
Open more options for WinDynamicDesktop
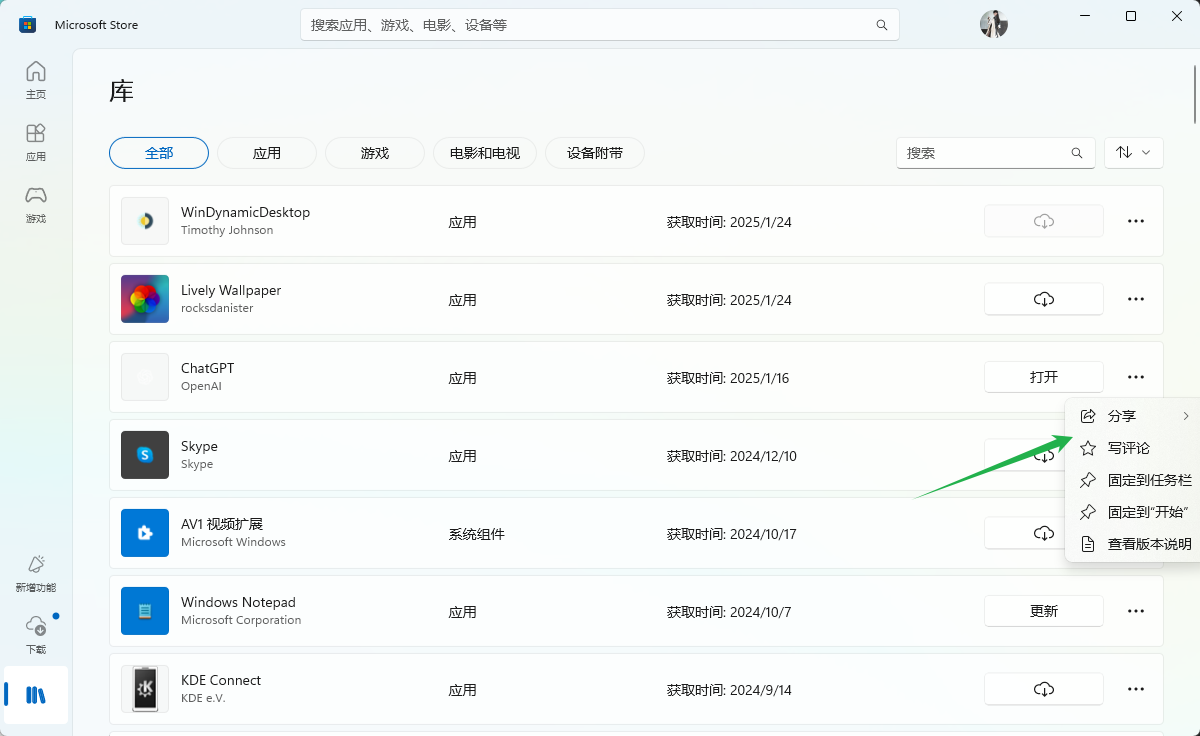[1136, 221]
